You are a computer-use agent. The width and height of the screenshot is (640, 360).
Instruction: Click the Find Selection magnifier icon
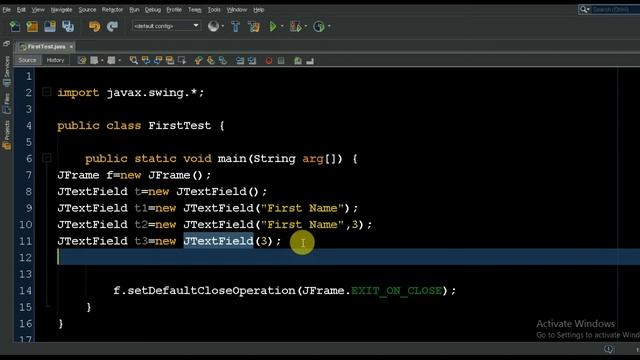(x=133, y=61)
